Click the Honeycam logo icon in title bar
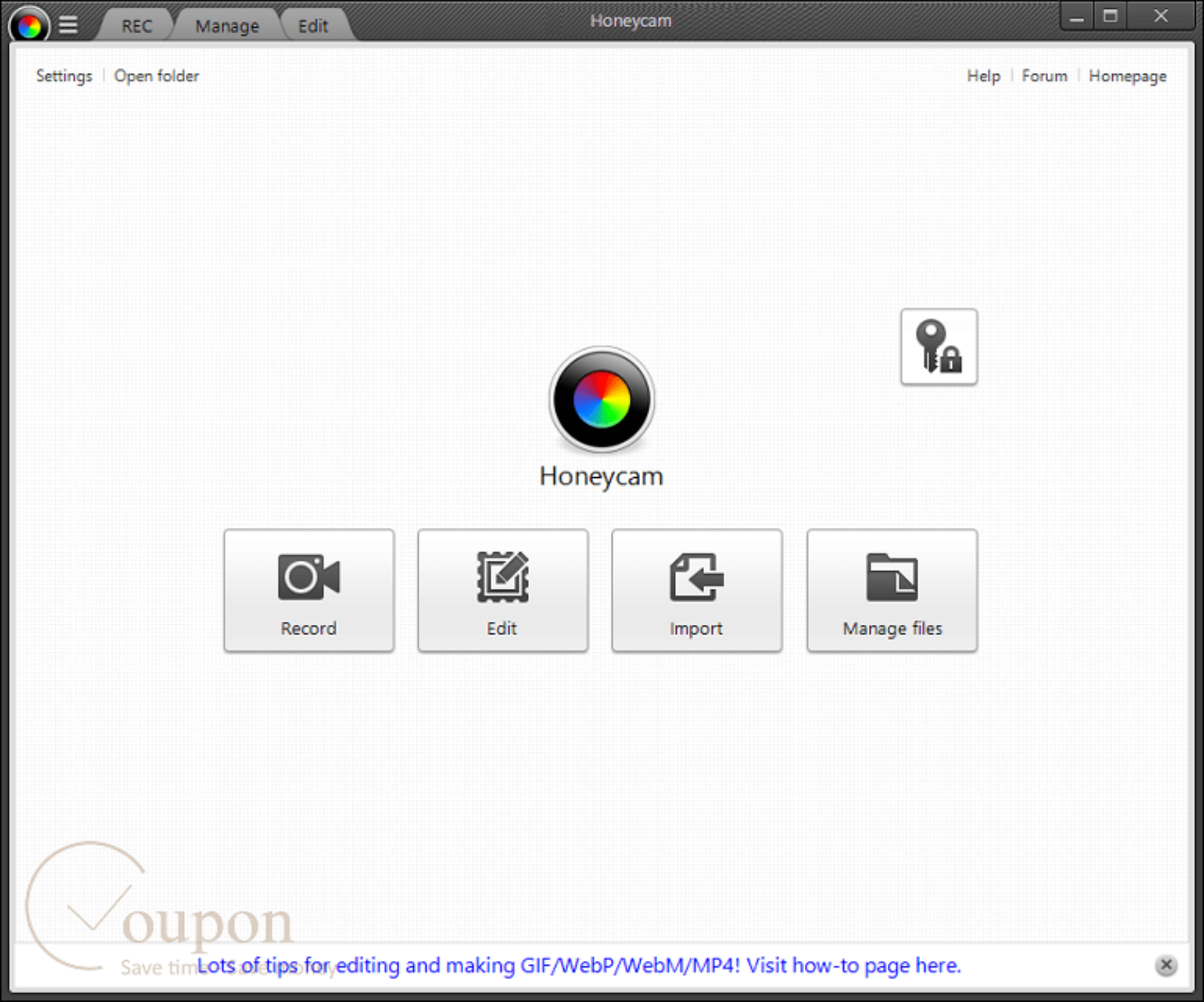This screenshot has height=1002, width=1204. click(x=29, y=25)
